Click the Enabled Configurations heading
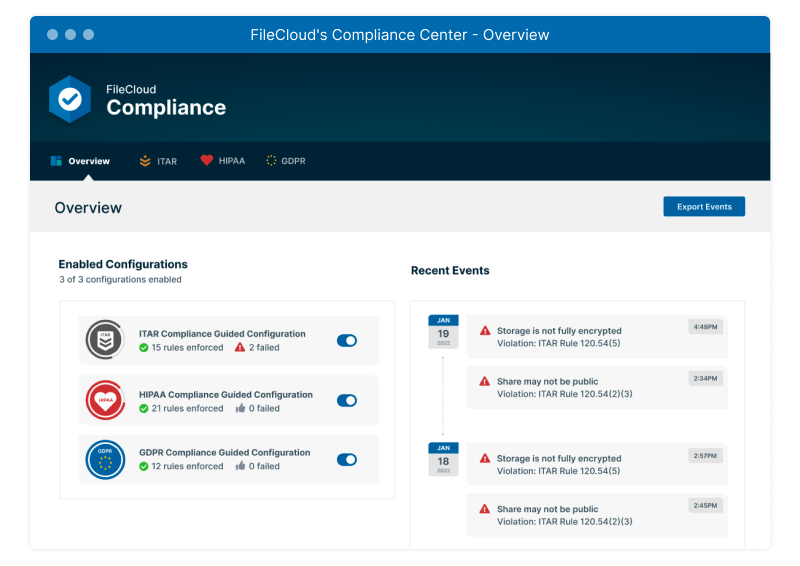 click(x=123, y=264)
